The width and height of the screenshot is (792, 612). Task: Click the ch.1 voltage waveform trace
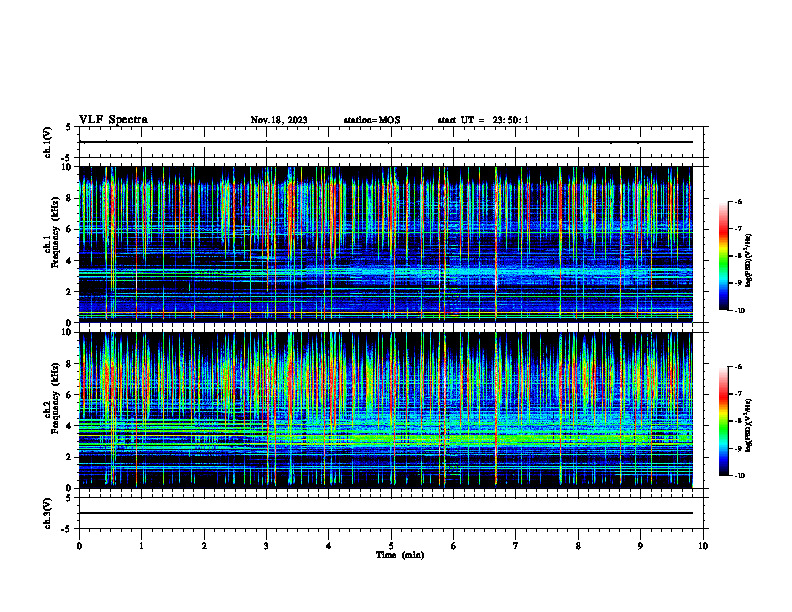coord(386,142)
